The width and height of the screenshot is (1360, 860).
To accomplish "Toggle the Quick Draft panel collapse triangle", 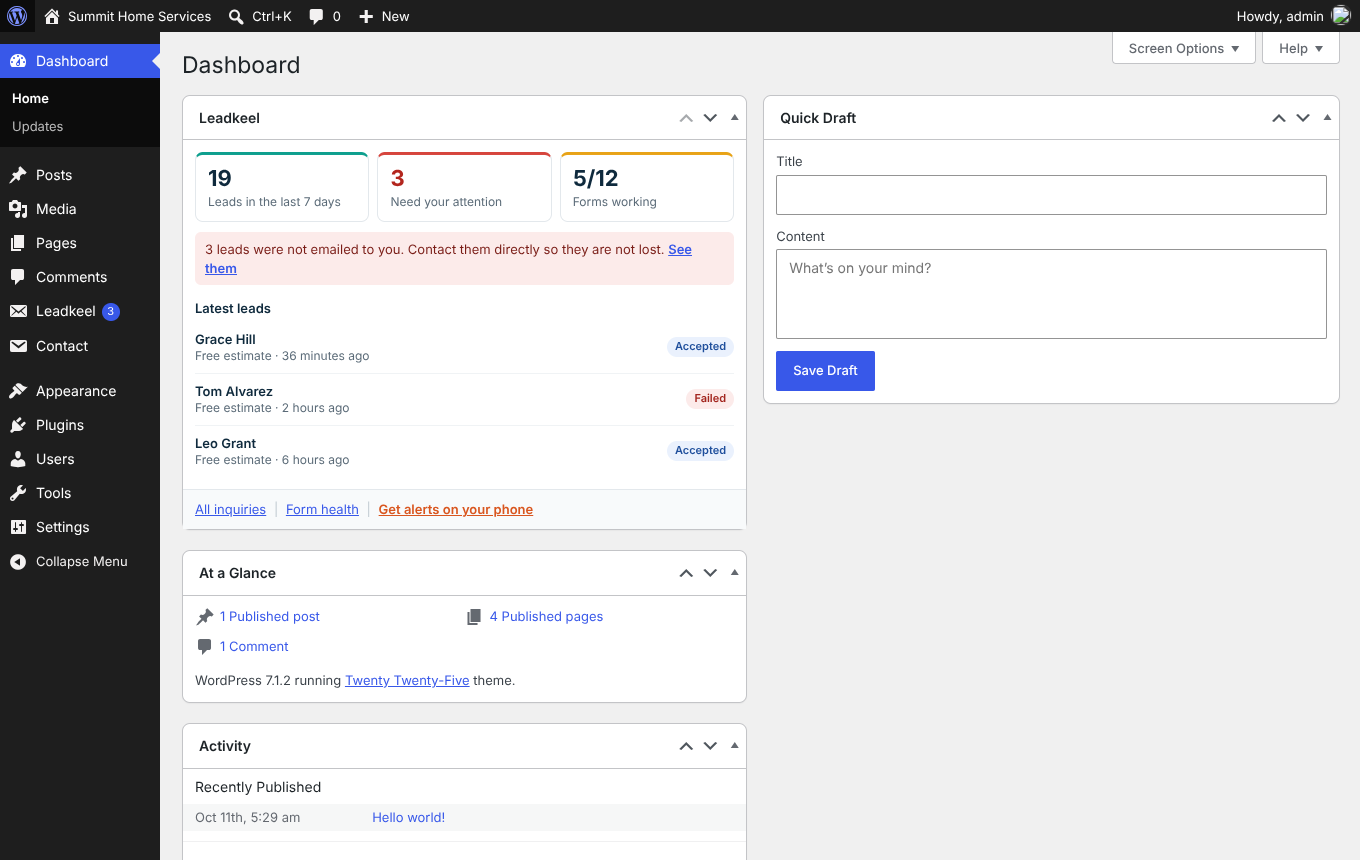I will [x=1327, y=117].
